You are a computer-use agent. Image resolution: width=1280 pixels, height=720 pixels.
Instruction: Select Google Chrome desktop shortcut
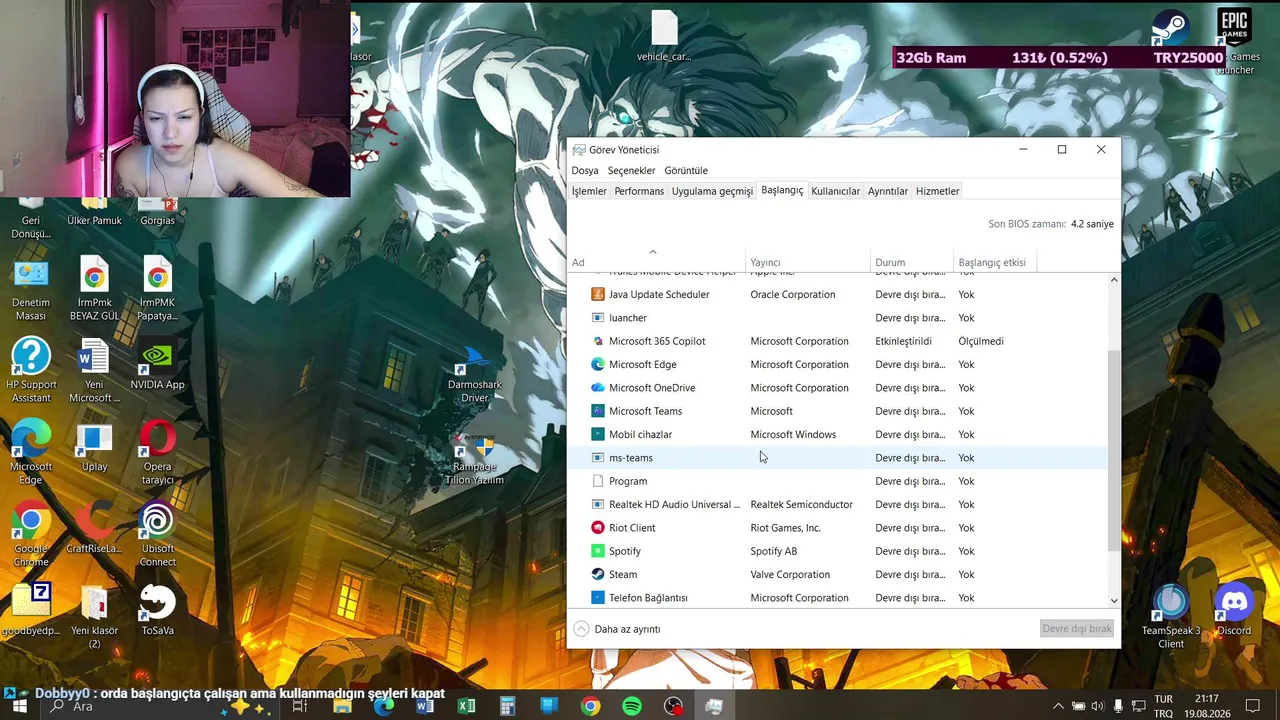pos(31,535)
